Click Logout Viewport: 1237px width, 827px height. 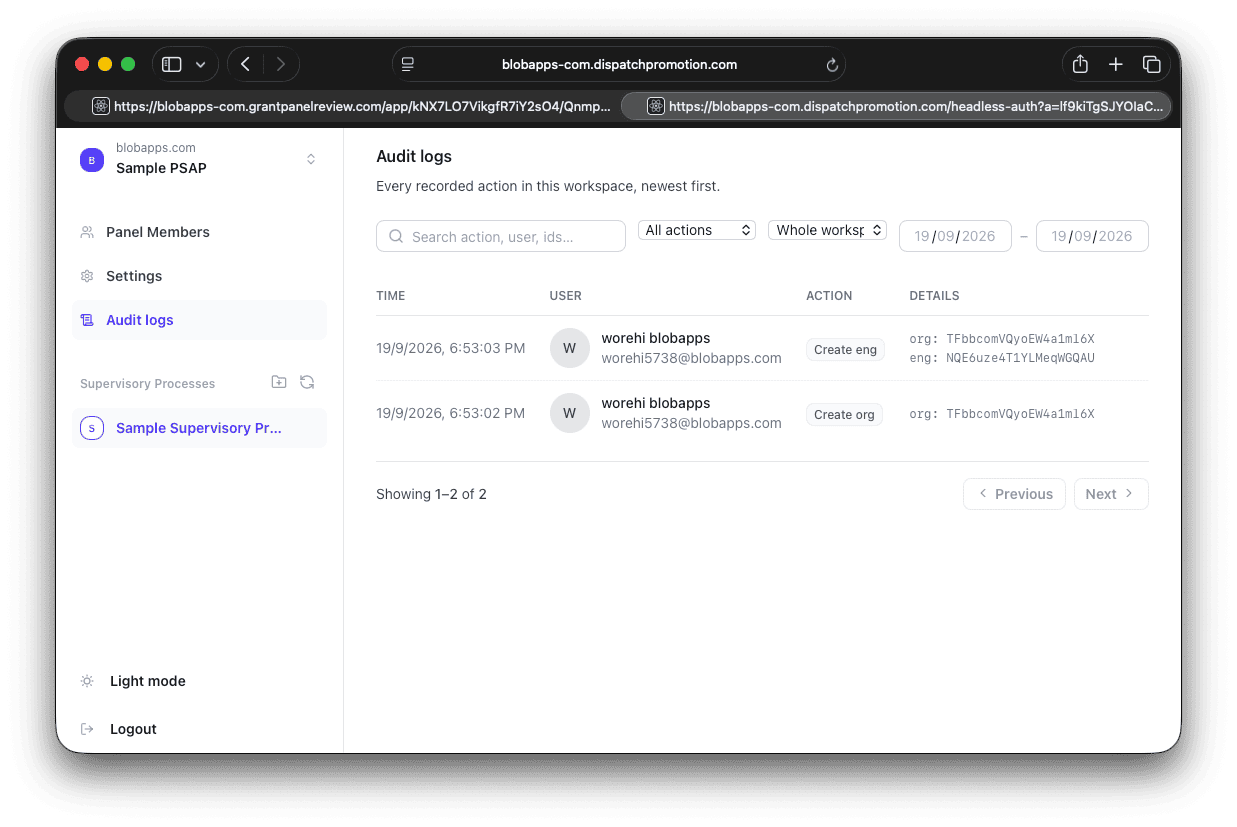(x=199, y=729)
